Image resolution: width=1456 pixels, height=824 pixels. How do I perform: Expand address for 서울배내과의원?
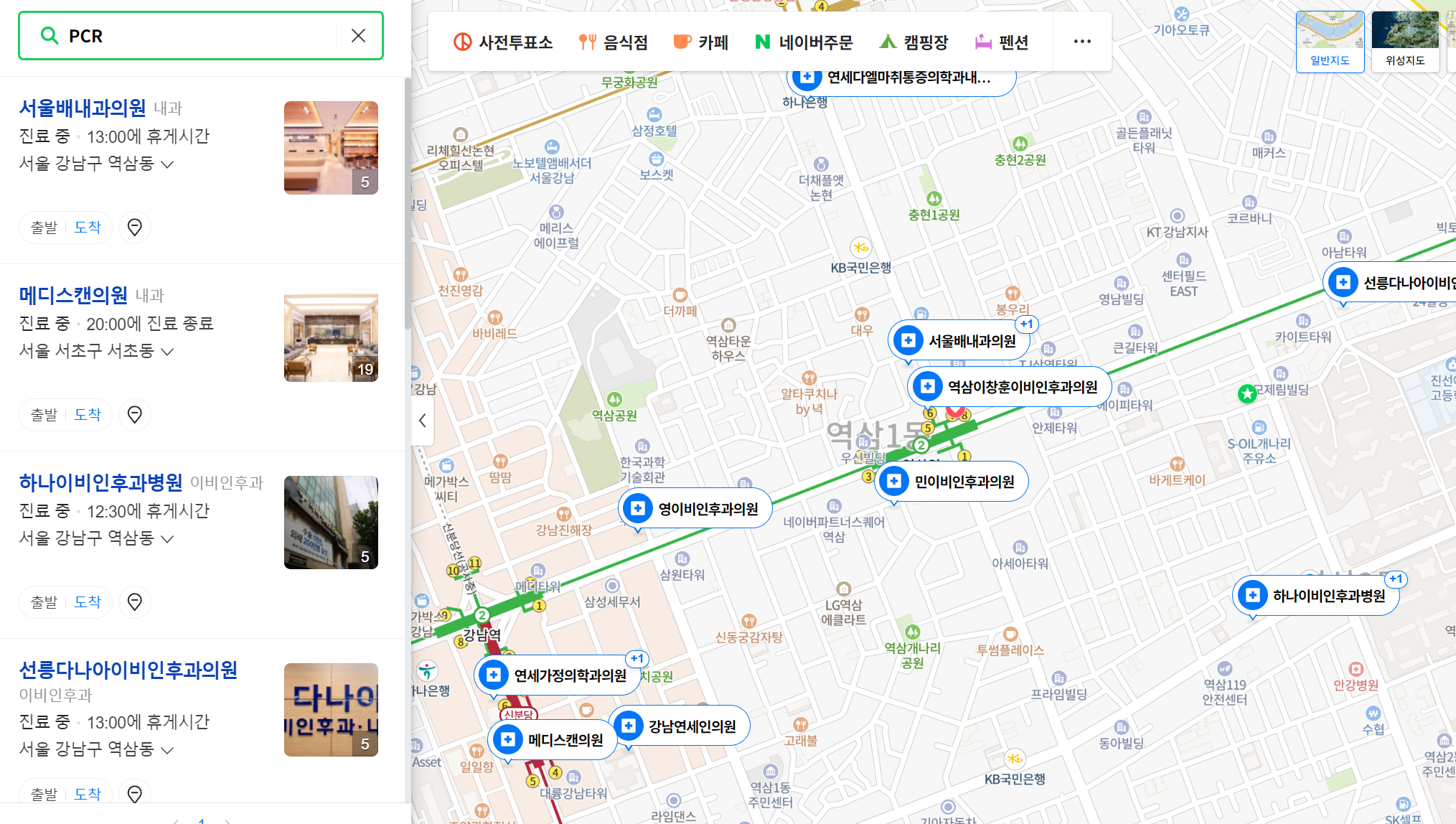167,164
